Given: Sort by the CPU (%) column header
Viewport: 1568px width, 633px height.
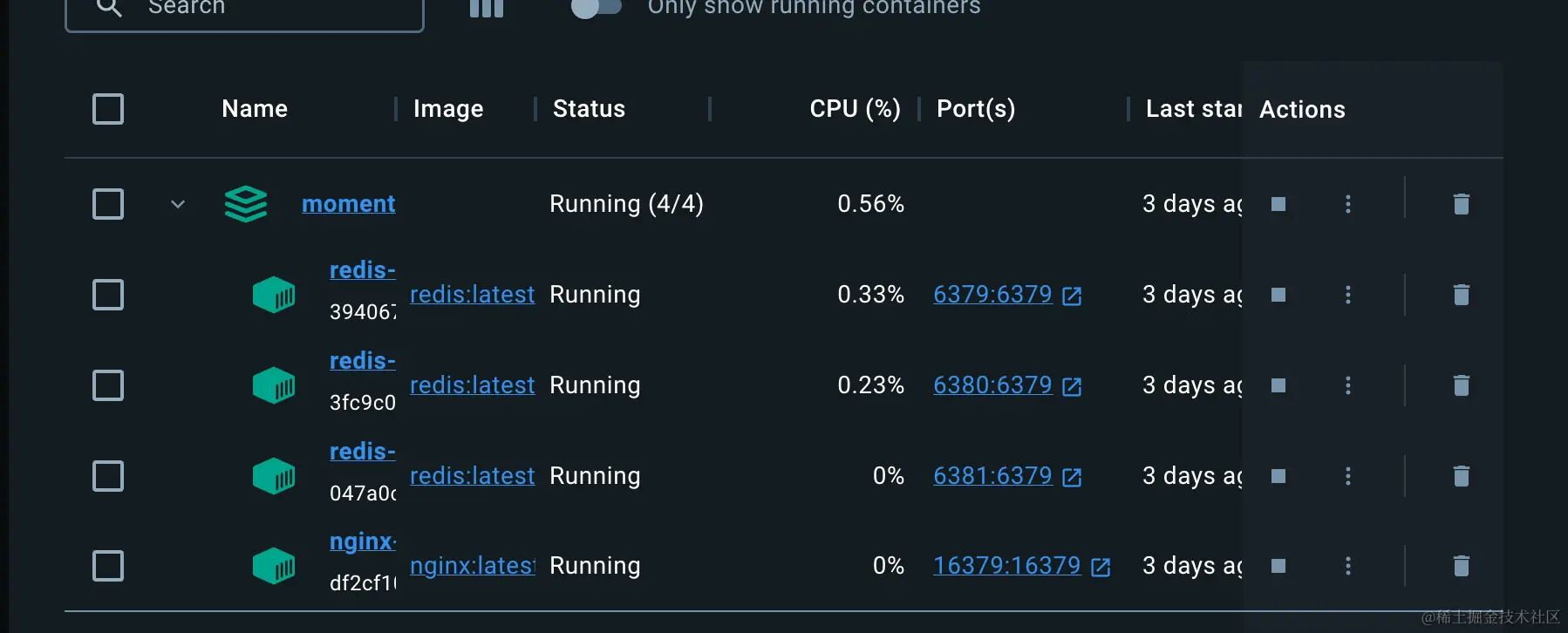Looking at the screenshot, I should (x=855, y=109).
